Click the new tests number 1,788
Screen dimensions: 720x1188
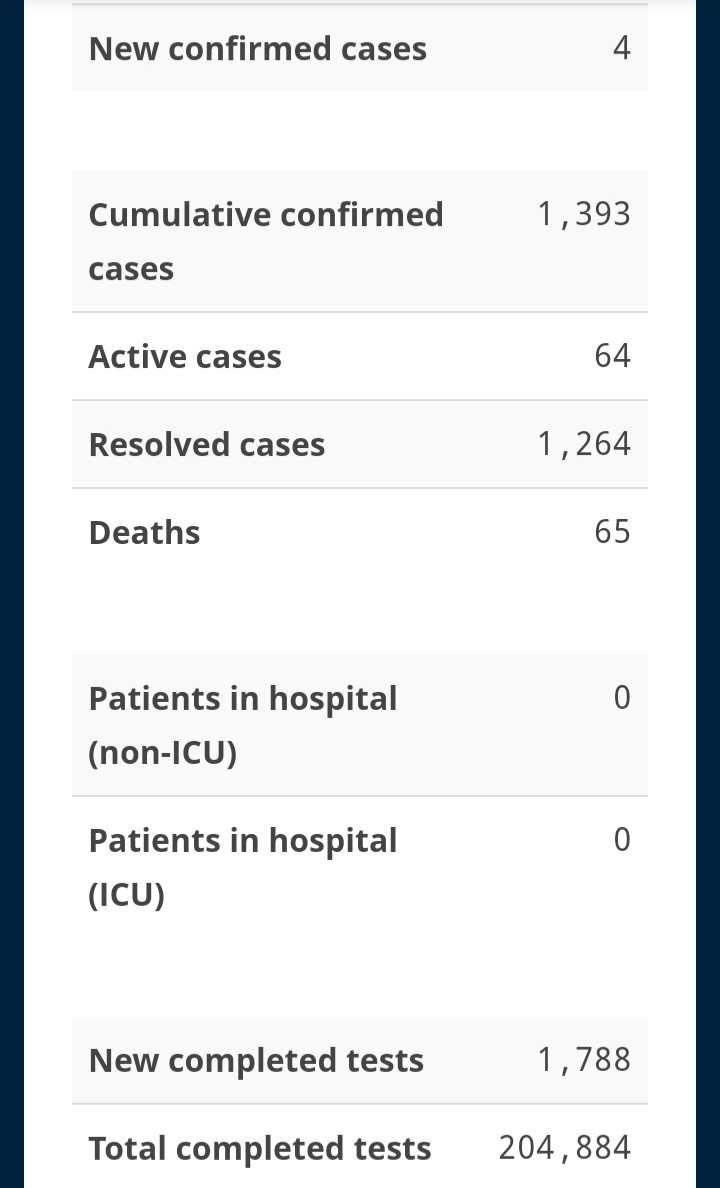tap(584, 1060)
